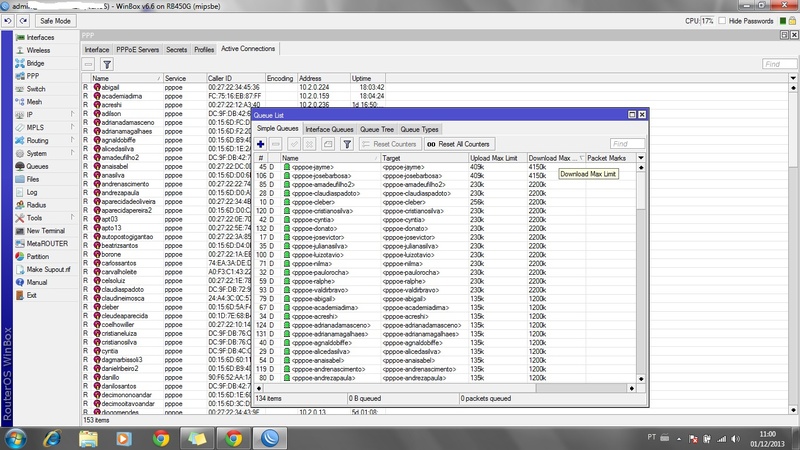Toggle the Hide Passwords checkbox
800x450 pixels.
[723, 20]
